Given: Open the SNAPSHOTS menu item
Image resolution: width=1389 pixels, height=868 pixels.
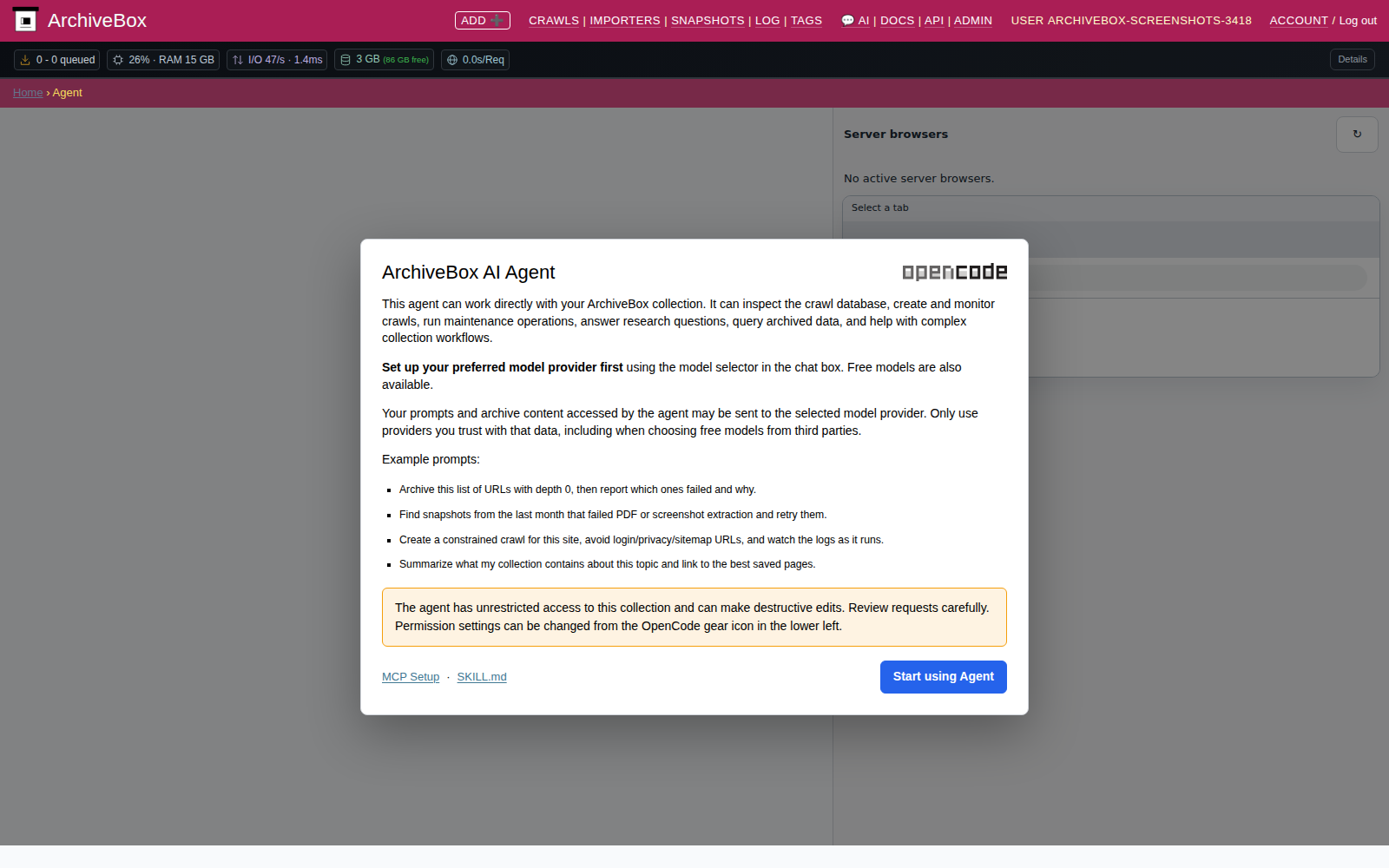Looking at the screenshot, I should [708, 20].
